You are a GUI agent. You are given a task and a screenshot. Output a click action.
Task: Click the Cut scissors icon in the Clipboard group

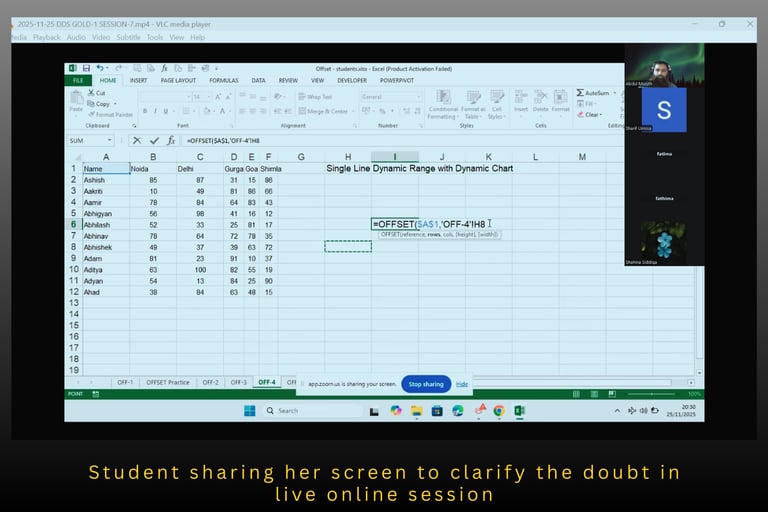[91, 92]
